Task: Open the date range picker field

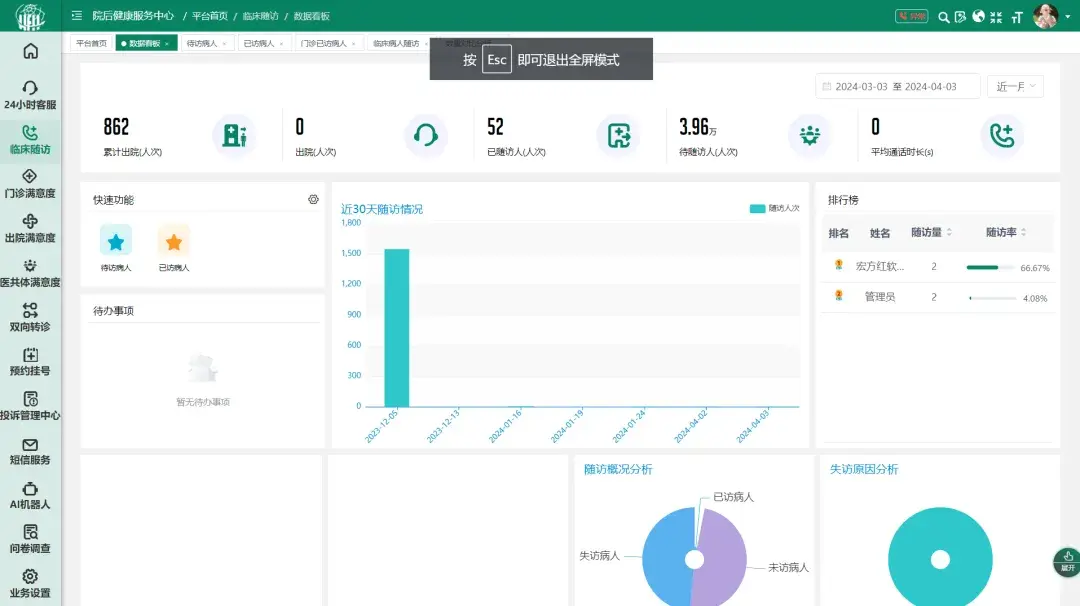Action: pos(897,86)
